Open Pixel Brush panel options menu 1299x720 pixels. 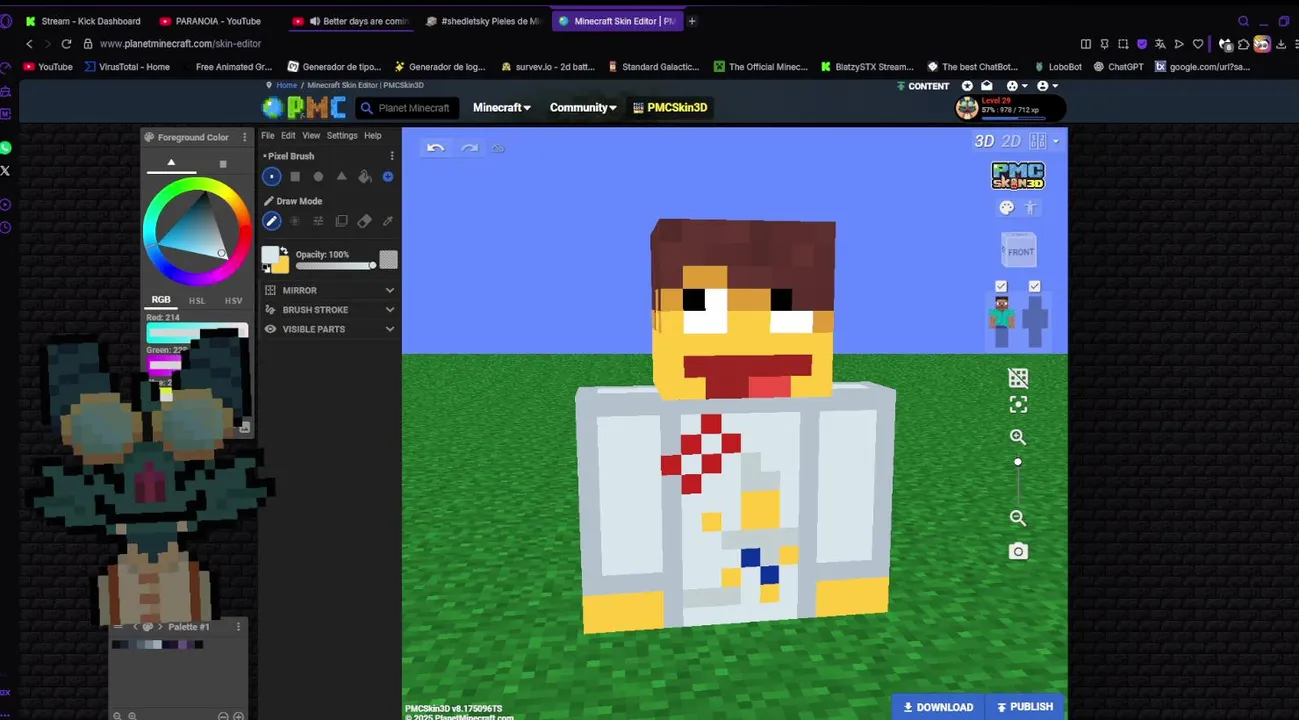392,156
